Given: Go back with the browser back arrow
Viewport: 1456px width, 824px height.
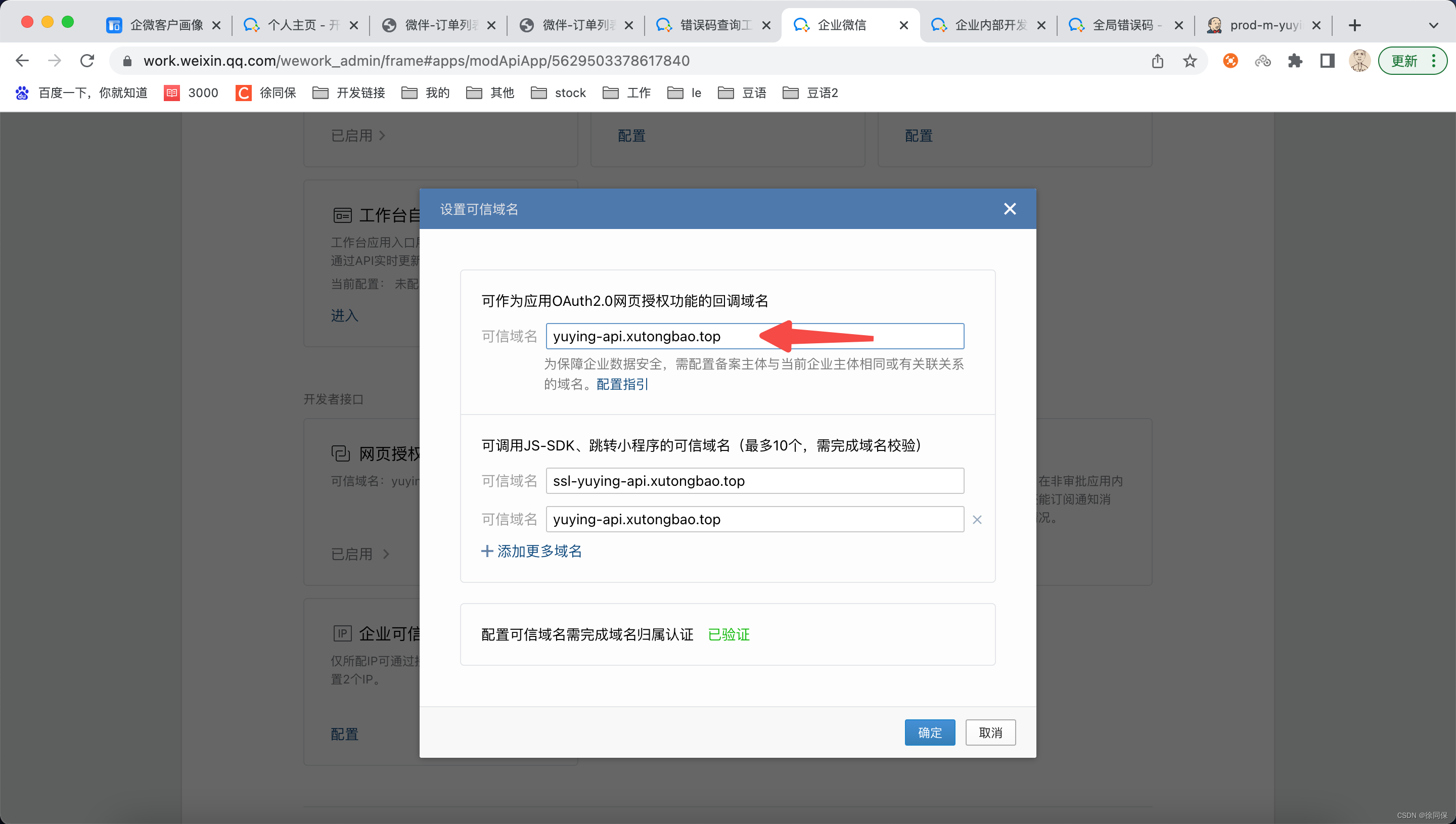Looking at the screenshot, I should pos(22,61).
